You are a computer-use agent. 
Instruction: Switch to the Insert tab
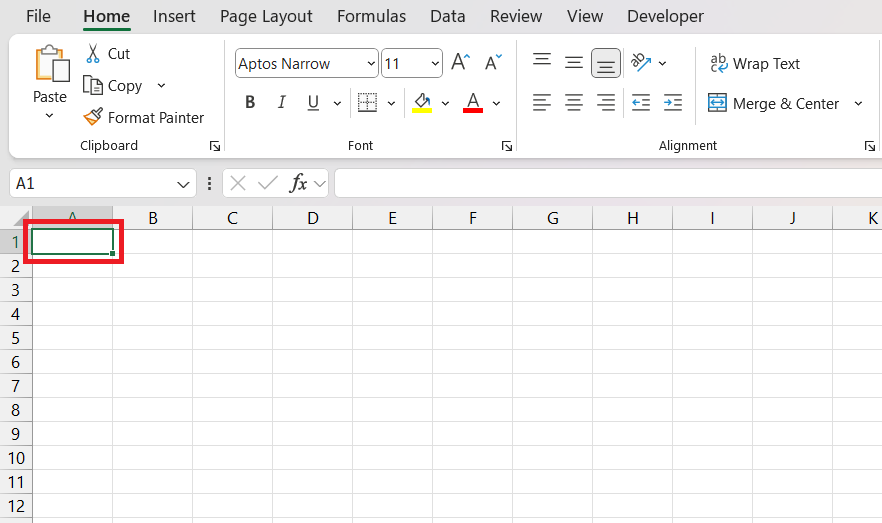tap(174, 16)
